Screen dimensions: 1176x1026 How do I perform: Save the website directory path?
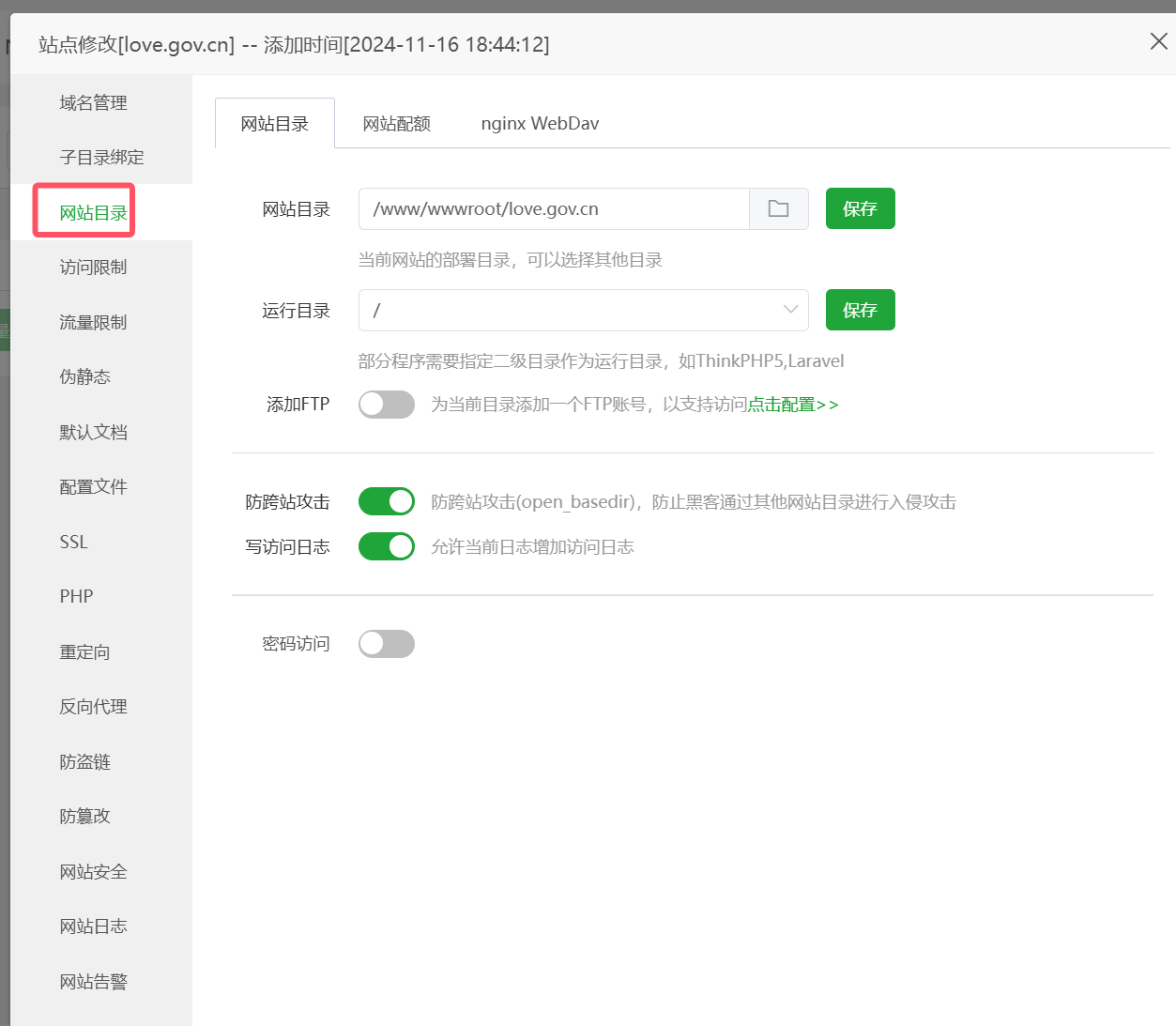(x=860, y=208)
